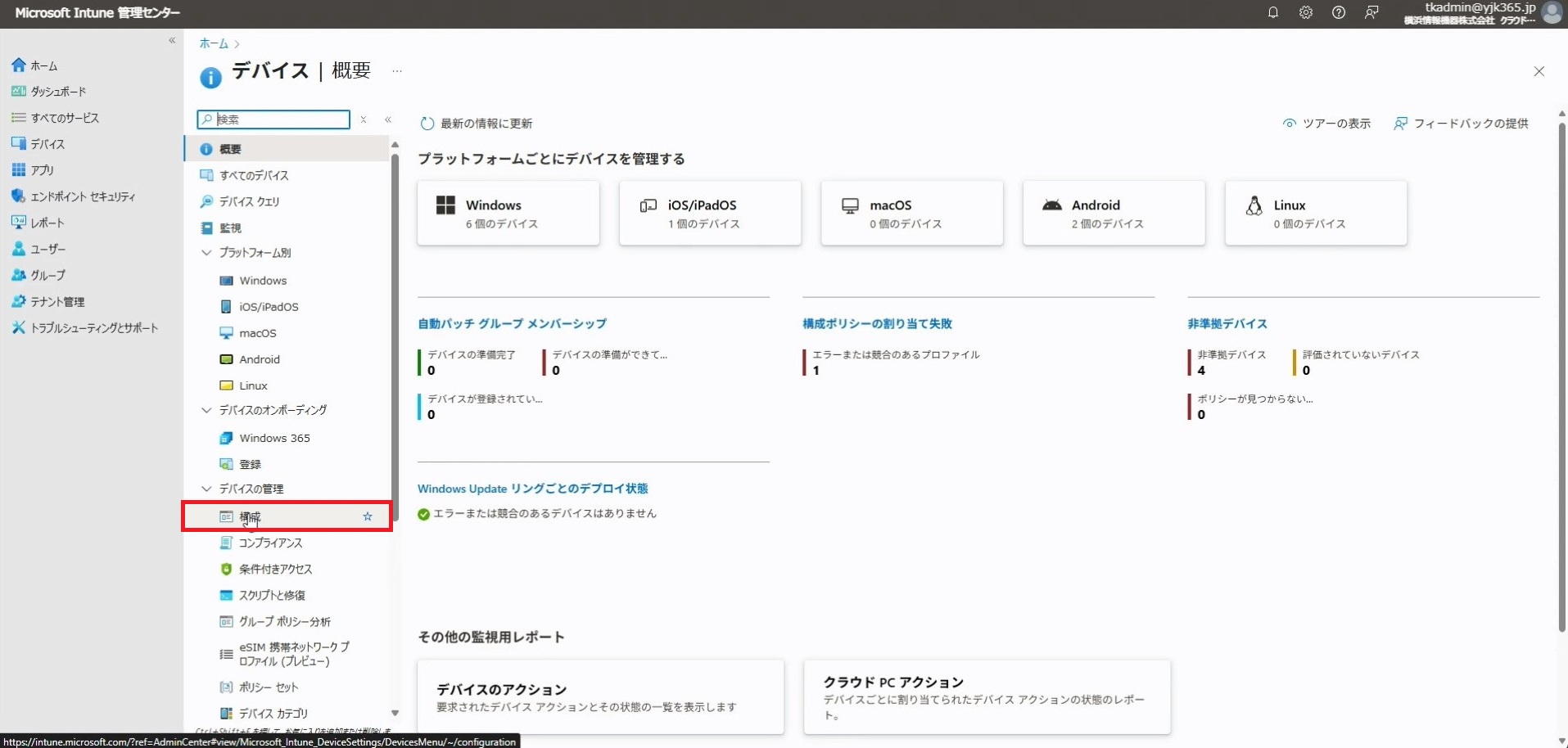This screenshot has height=748, width=1568.
Task: Click the notifications bell icon
Action: (x=1272, y=12)
